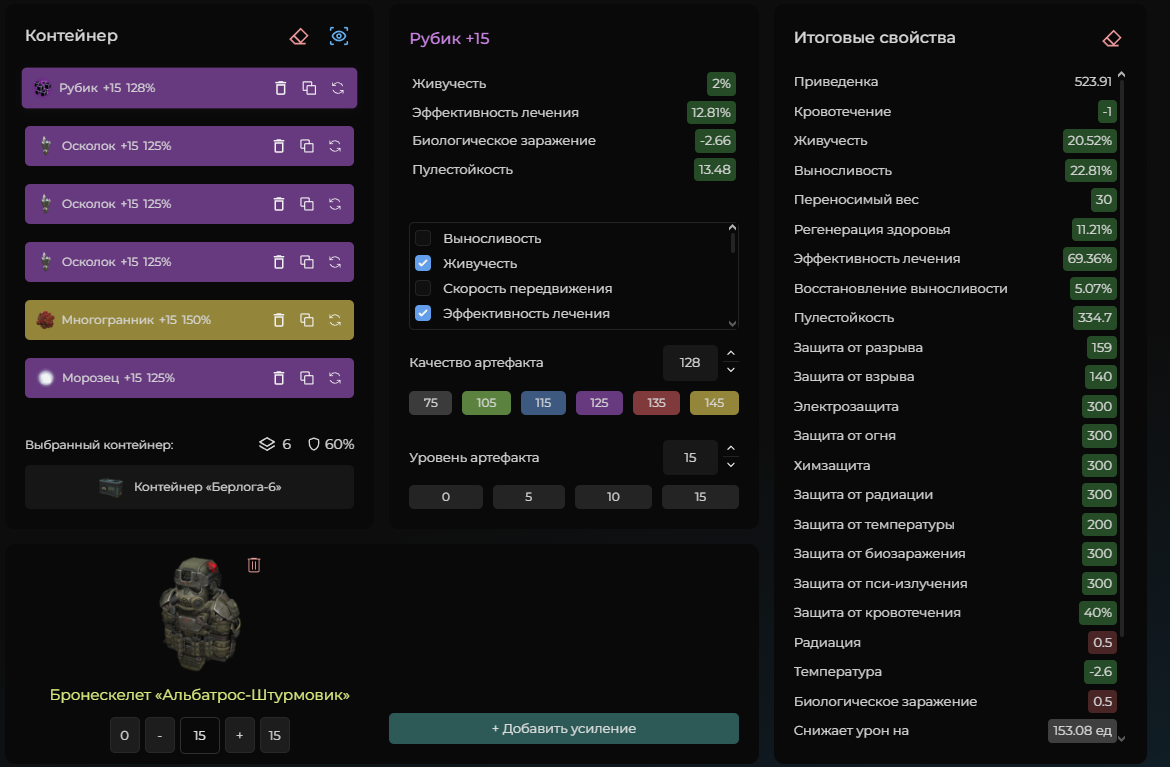The image size is (1170, 767).
Task: Delete the Рубик +15 artifact with trash icon
Action: (281, 88)
